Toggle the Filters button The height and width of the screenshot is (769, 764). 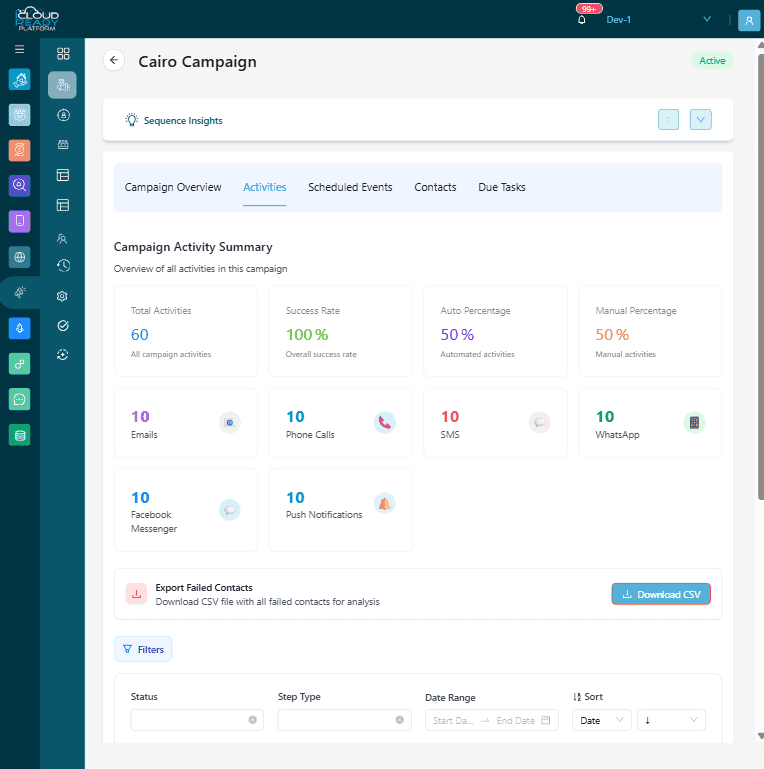tap(143, 649)
